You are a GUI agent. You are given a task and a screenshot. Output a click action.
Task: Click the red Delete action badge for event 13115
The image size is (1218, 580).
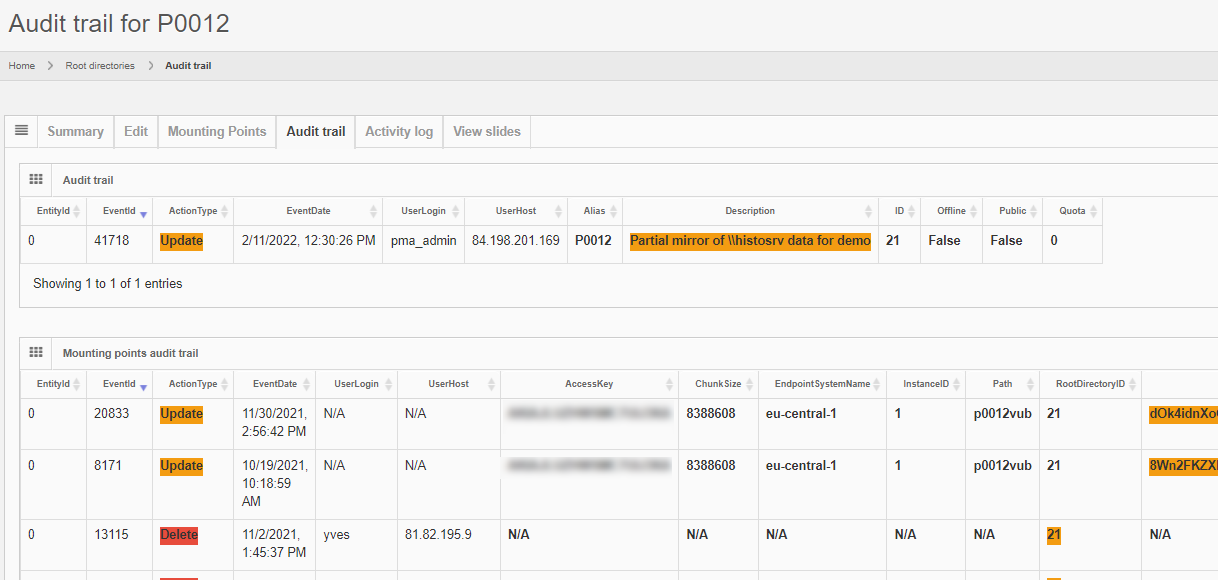[179, 535]
